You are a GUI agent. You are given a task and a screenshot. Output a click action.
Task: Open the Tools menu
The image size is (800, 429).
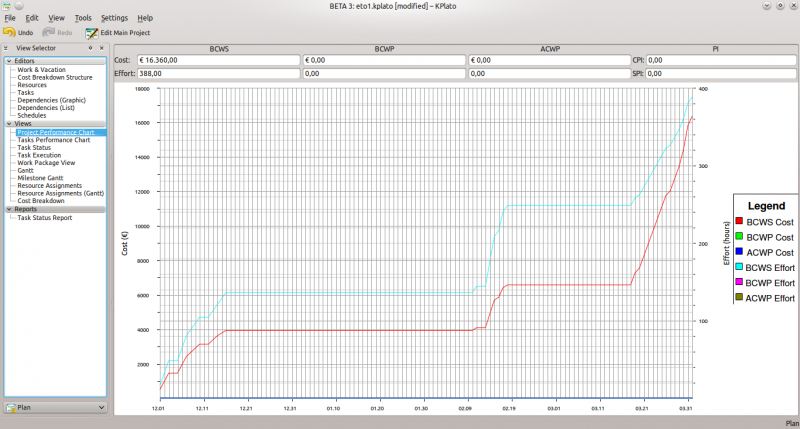tap(83, 18)
